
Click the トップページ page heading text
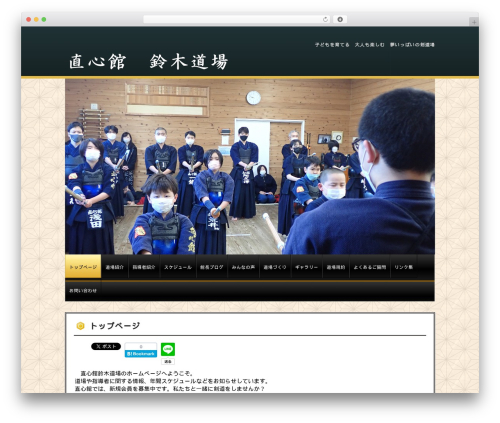click(x=115, y=326)
